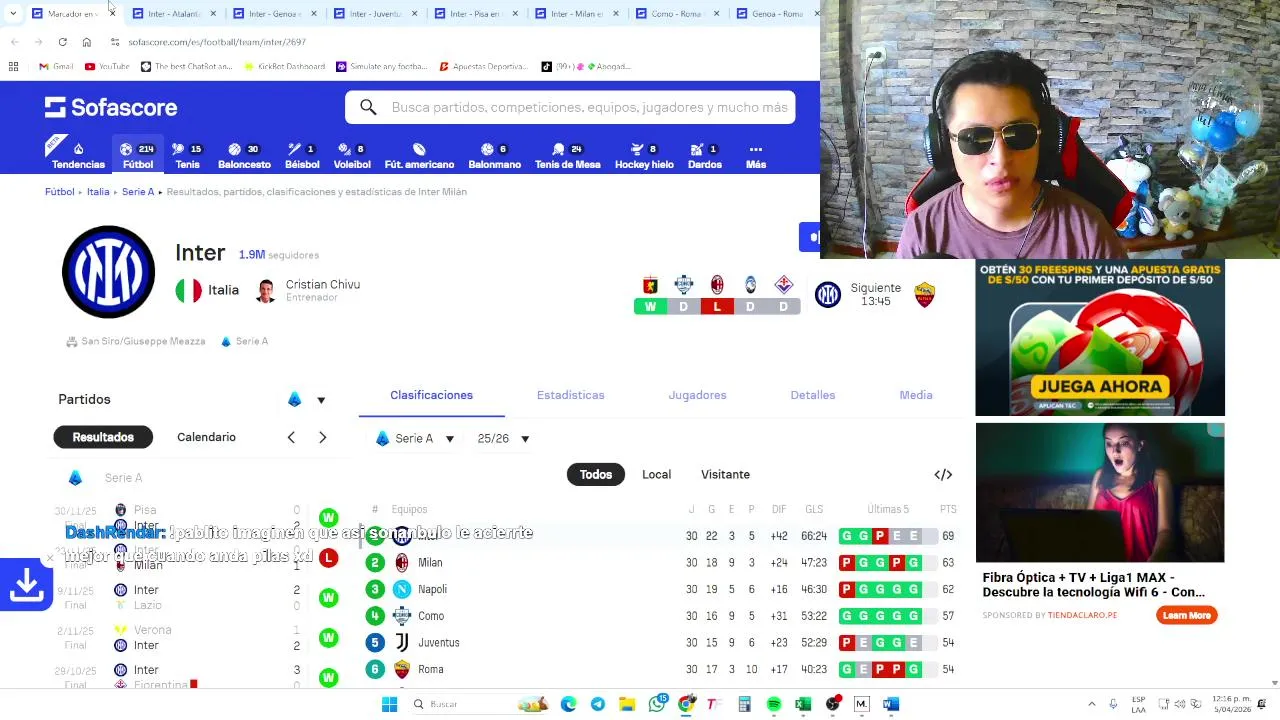1280x720 pixels.
Task: Open the Inter vs Lazio match result
Action: point(198,597)
